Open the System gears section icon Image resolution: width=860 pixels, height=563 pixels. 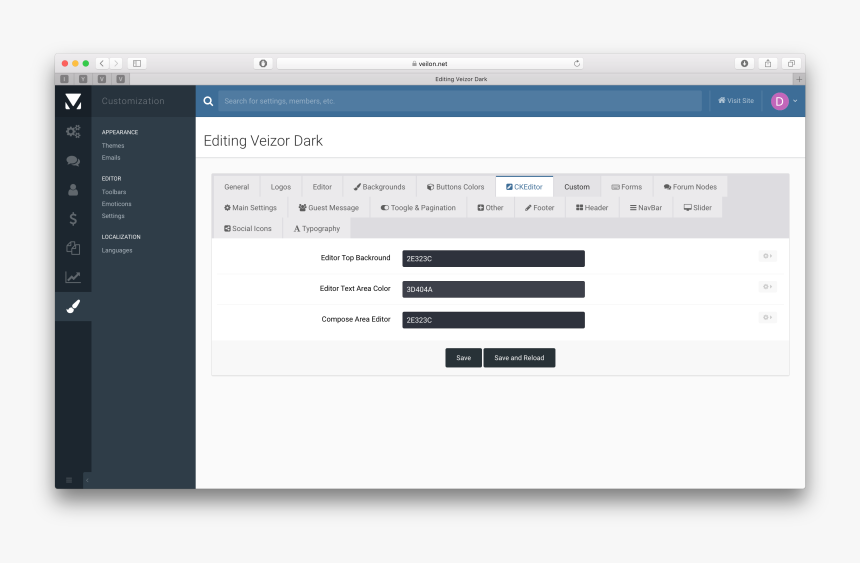[73, 131]
